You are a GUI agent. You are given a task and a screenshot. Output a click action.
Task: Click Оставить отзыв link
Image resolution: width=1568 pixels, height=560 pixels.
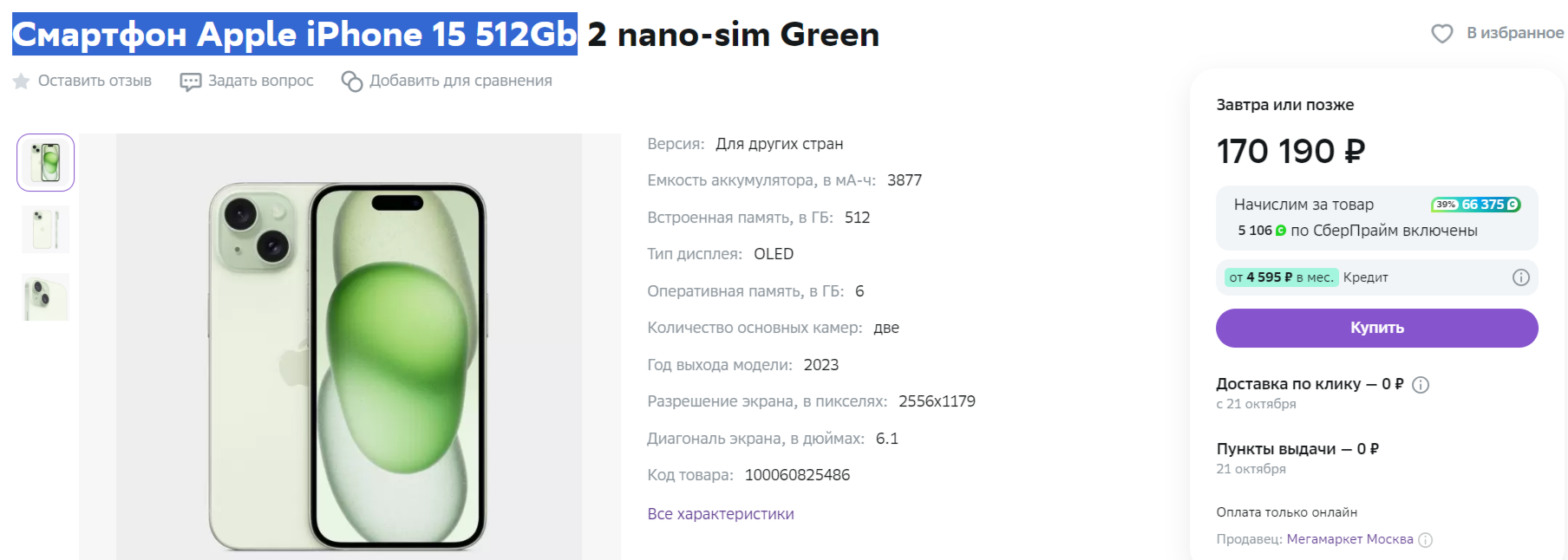click(95, 81)
